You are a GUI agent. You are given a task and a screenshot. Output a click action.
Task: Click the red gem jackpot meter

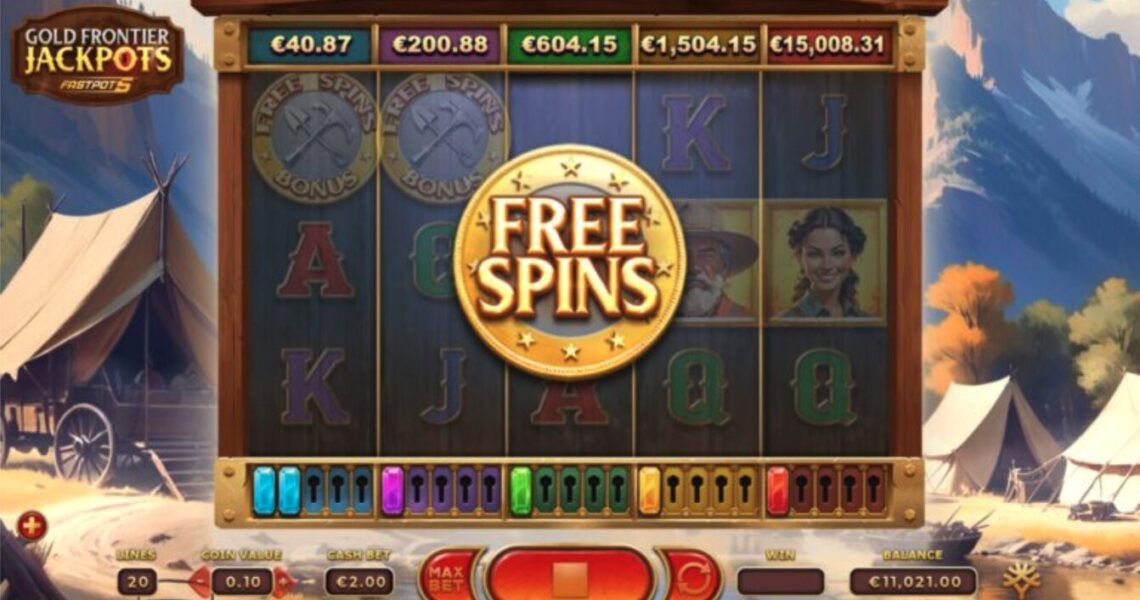pos(826,492)
